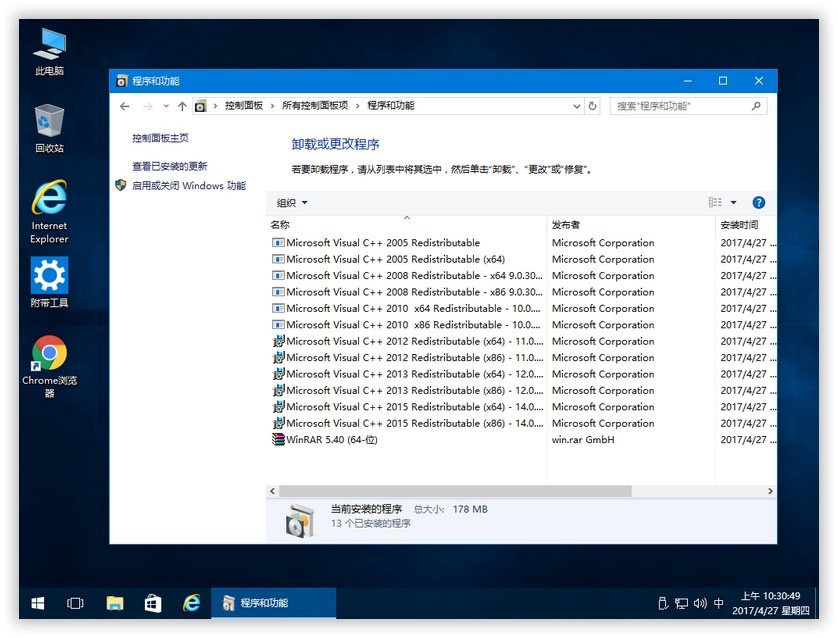The height and width of the screenshot is (638, 838).
Task: Focus the 搜索"程序和功能" search box
Action: pos(688,106)
